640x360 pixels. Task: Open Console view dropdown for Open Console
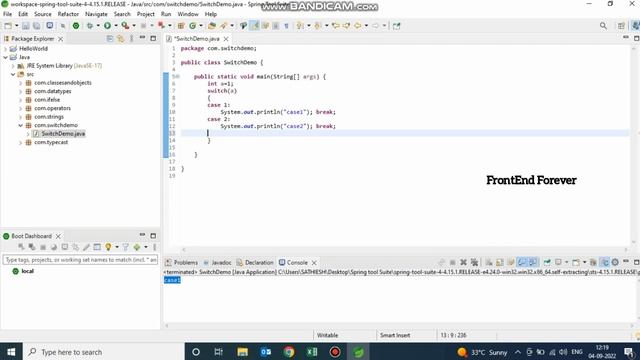(584, 262)
